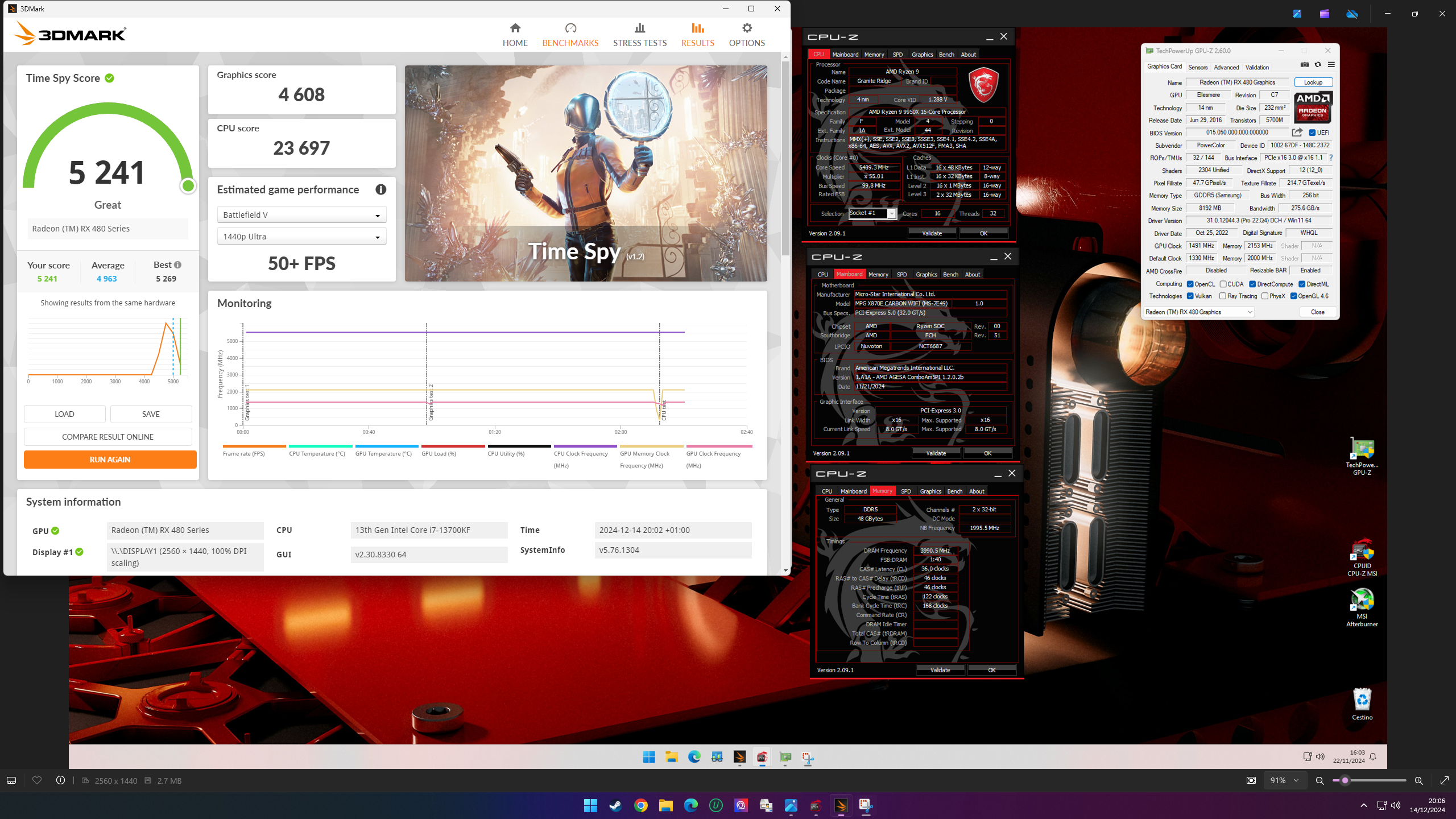Click the file info icon in photo viewer
The width and height of the screenshot is (1456, 819).
point(60,780)
